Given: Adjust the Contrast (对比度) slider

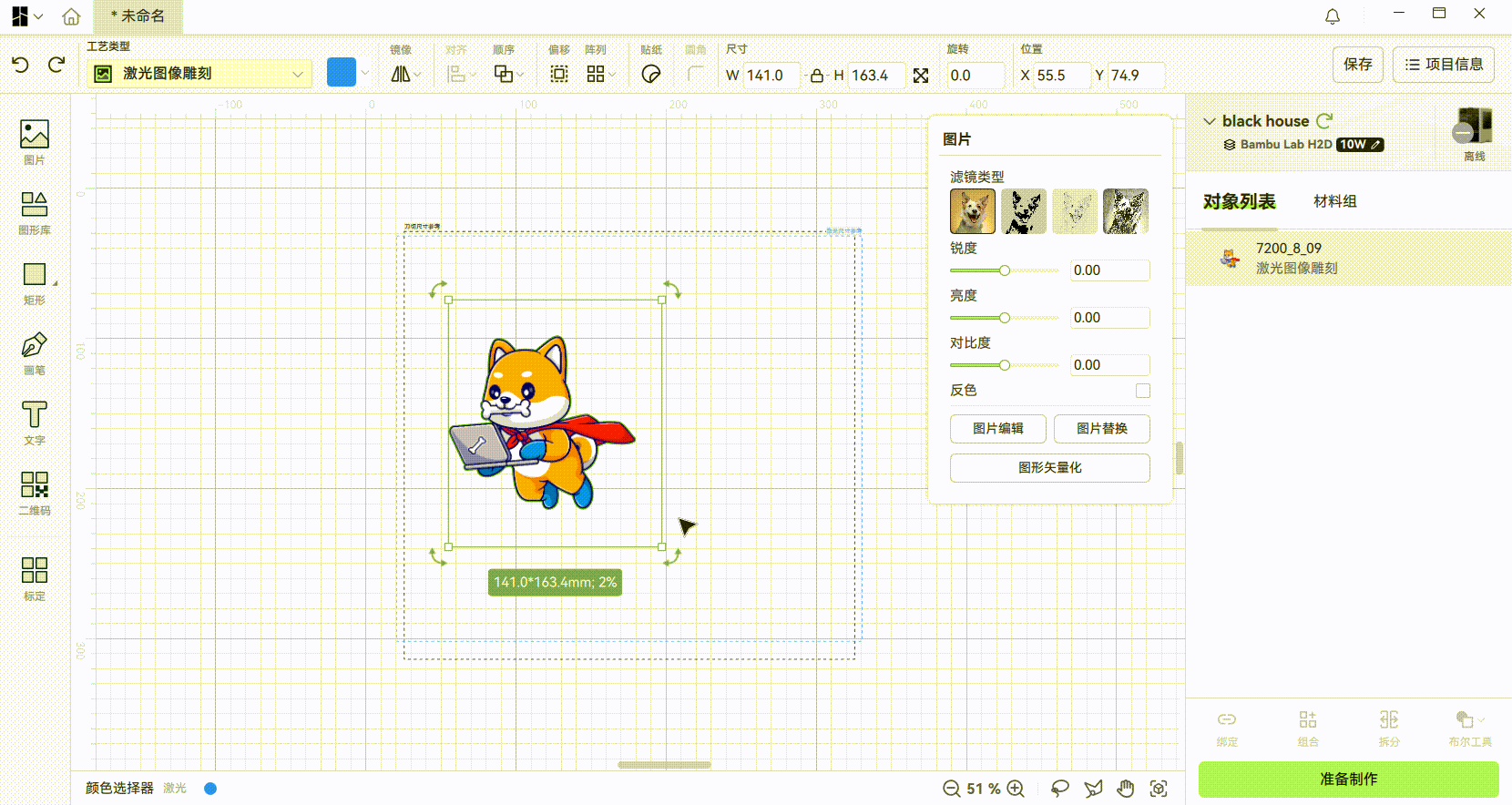Looking at the screenshot, I should 1005,365.
